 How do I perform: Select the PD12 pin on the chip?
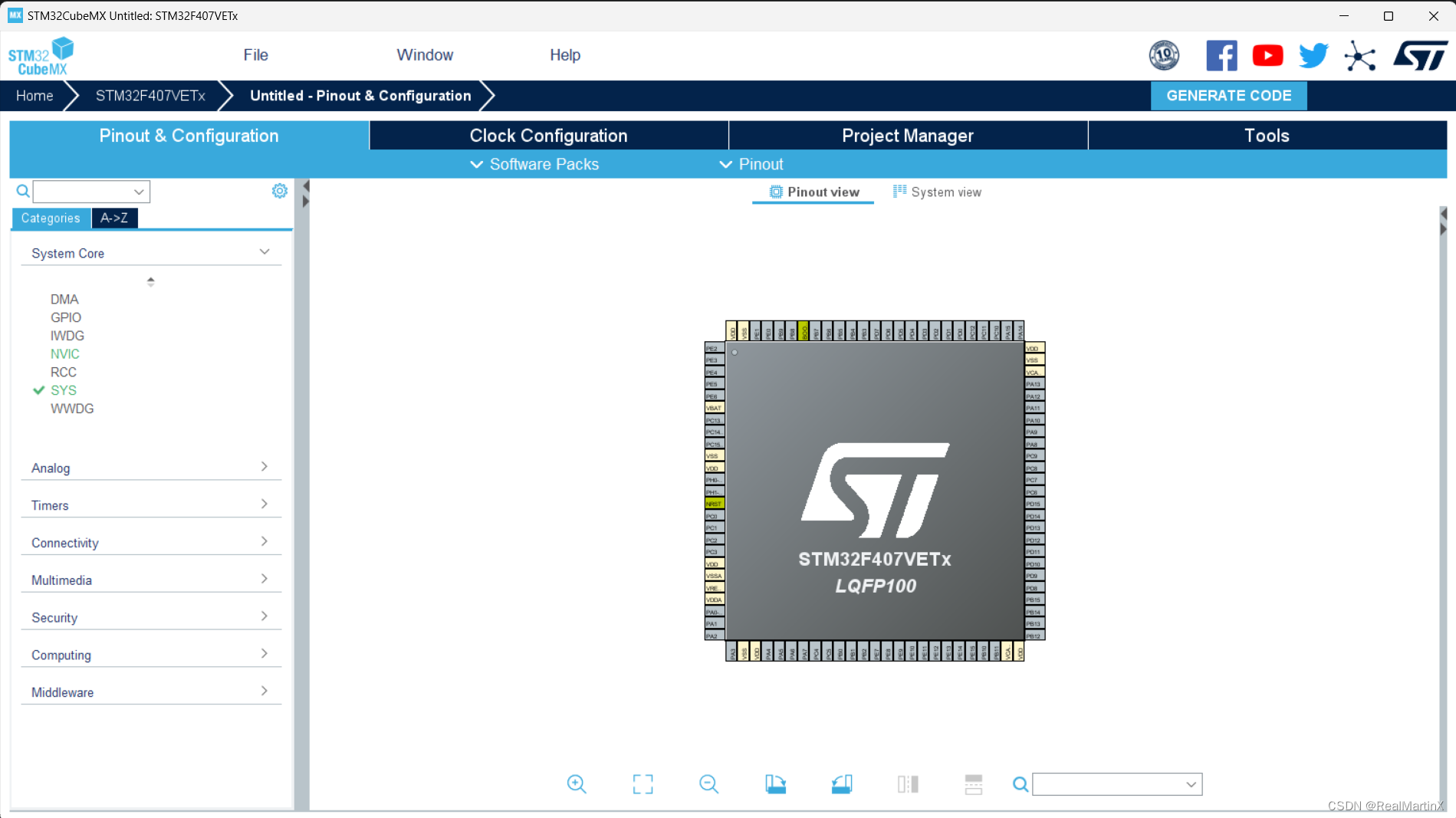[1034, 540]
